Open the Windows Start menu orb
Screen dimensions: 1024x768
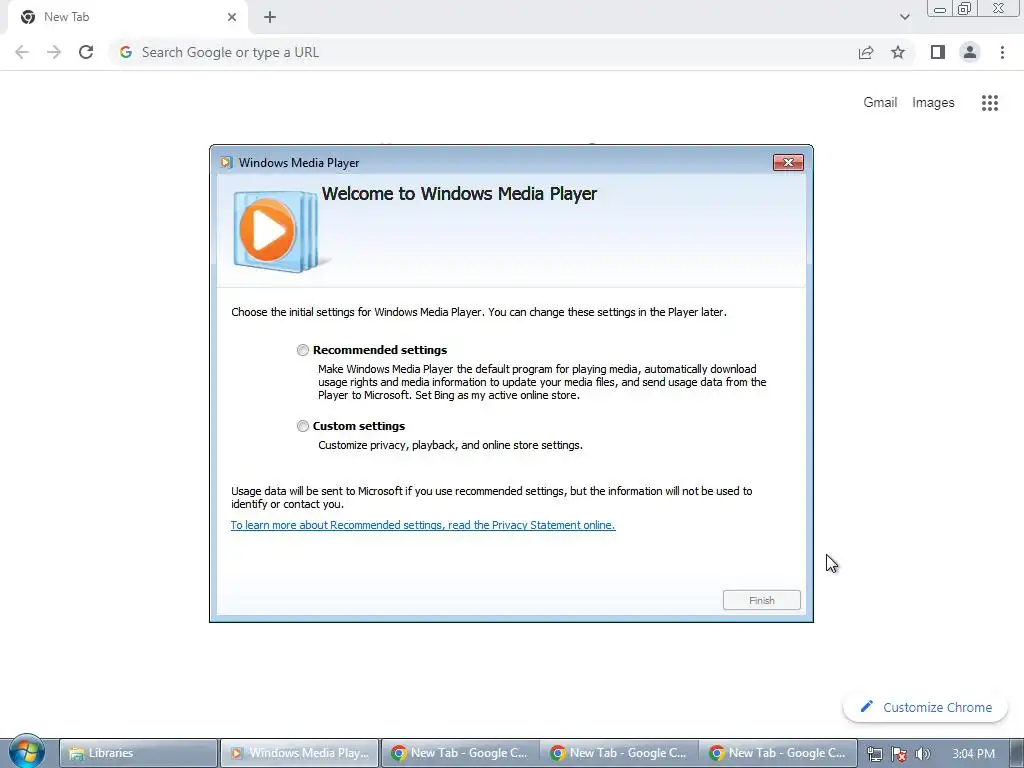[x=26, y=751]
